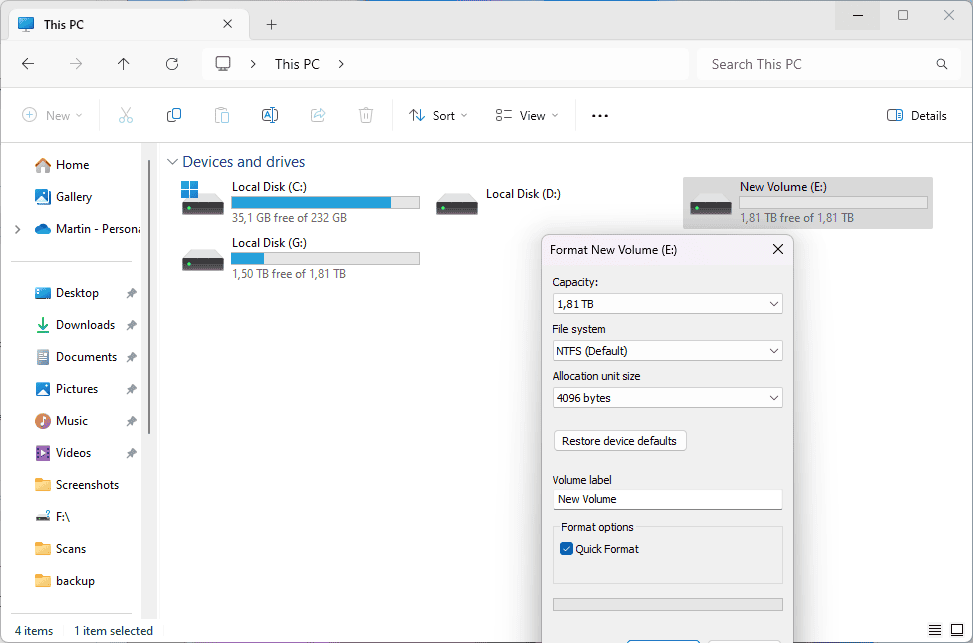Switch to details list view icon
The height and width of the screenshot is (643, 973).
(x=935, y=631)
